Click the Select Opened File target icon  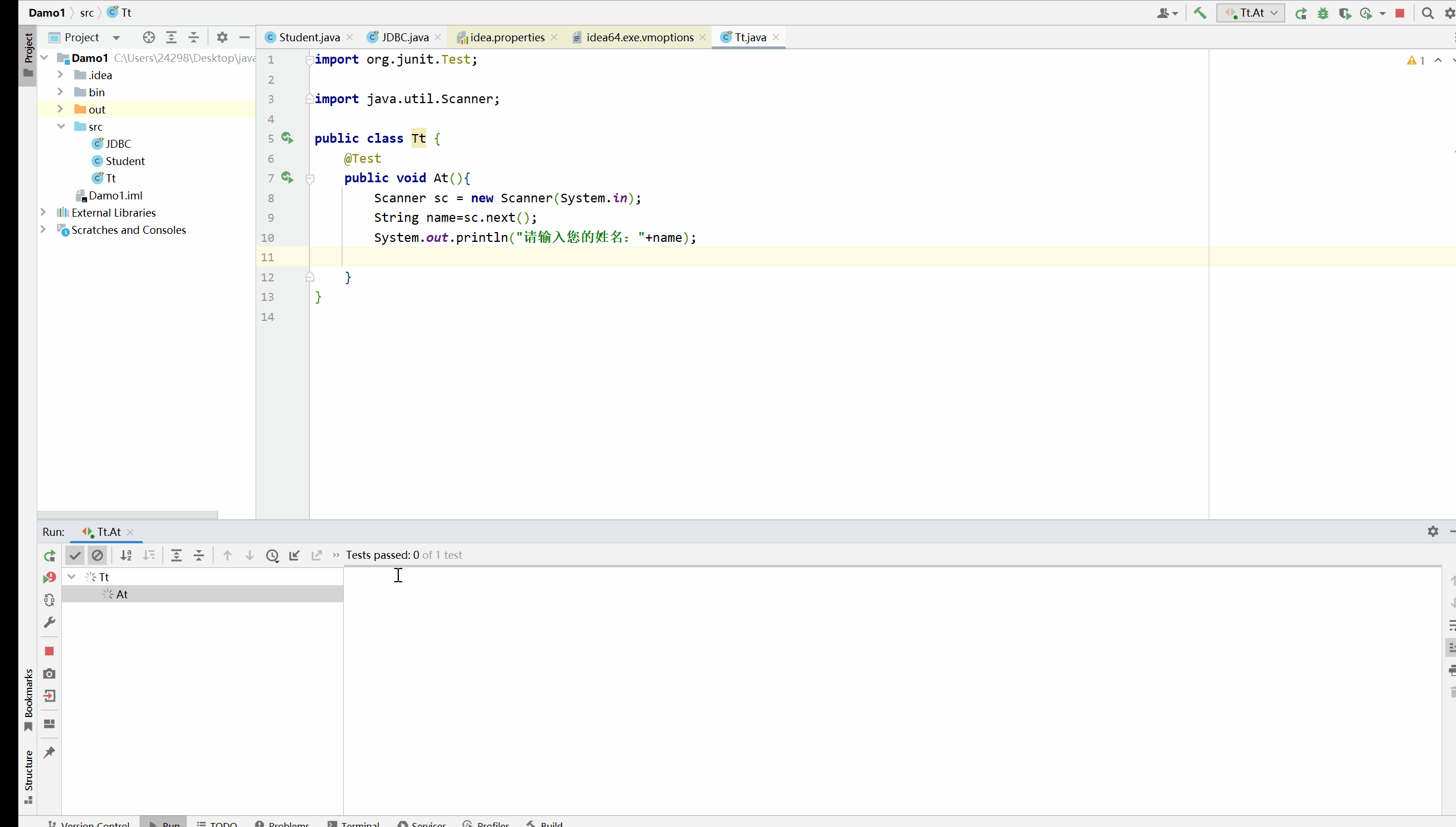coord(149,37)
